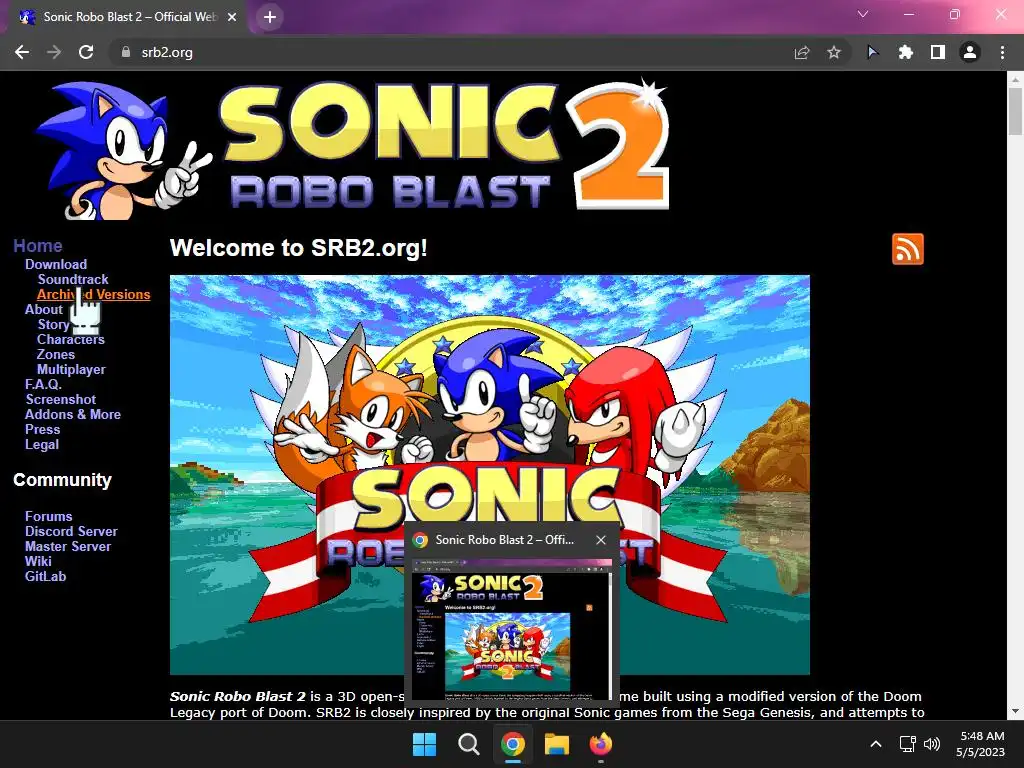Open the Archived Versions link
The image size is (1024, 768).
93,295
